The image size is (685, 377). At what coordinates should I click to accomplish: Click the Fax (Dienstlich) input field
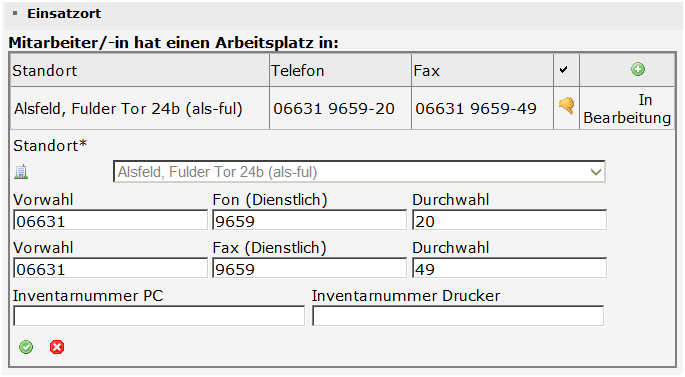309,268
